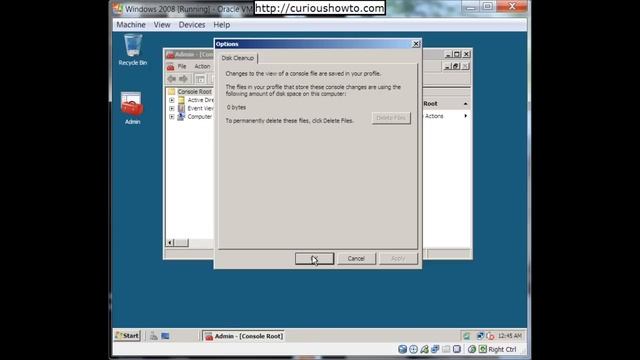Open the More Actions submenu arrow
Image resolution: width=640 pixels, height=360 pixels.
pyautogui.click(x=465, y=116)
